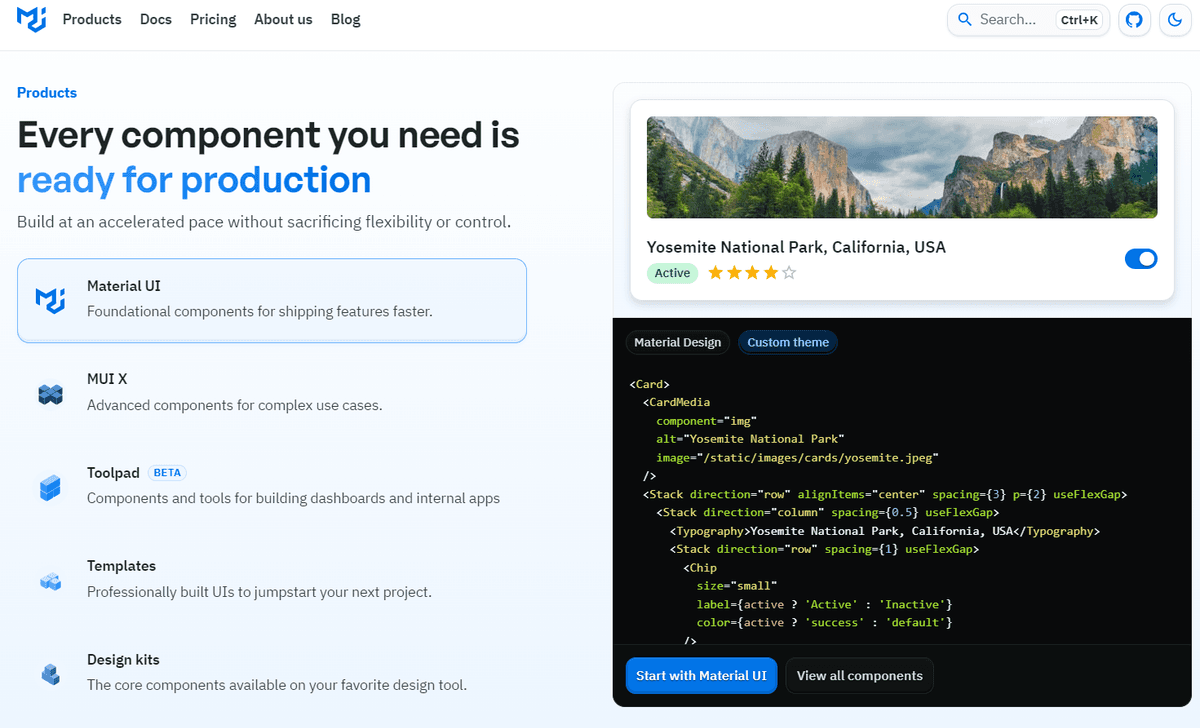Click the Search input field
1200x728 pixels.
(1028, 20)
